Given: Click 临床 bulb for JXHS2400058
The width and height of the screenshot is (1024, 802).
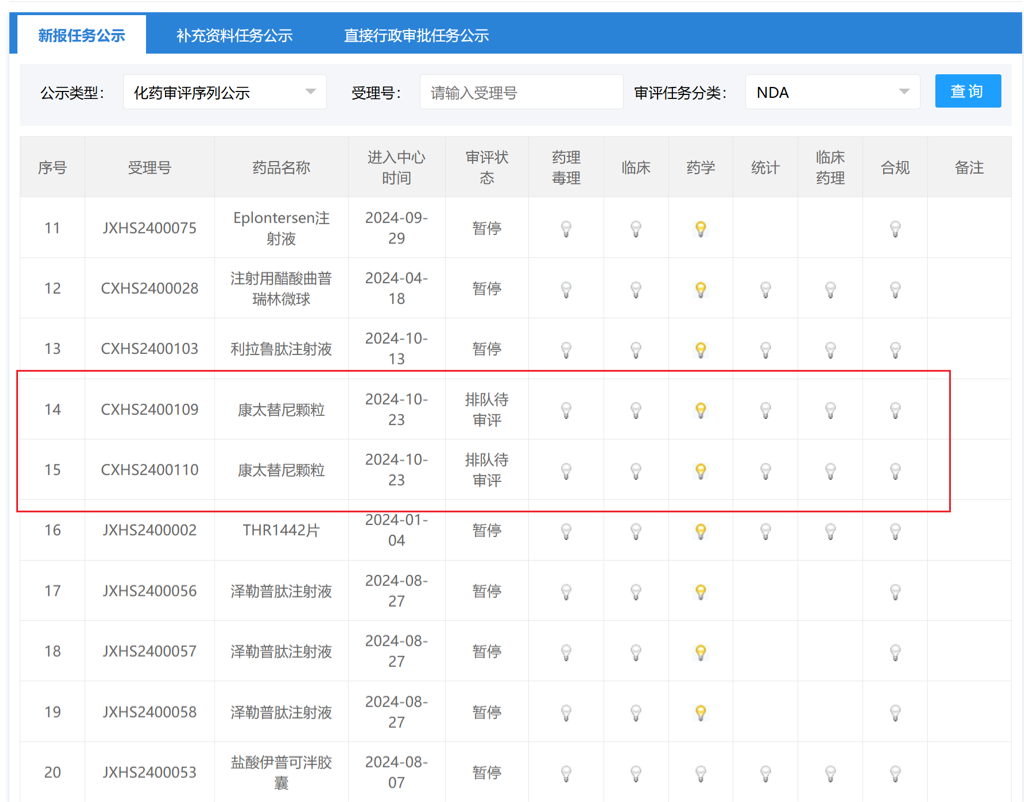Looking at the screenshot, I should [635, 713].
